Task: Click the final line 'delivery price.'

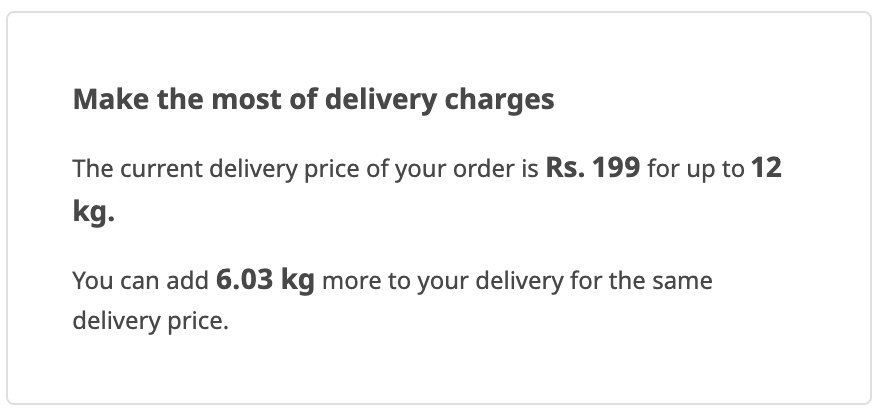Action: (x=151, y=322)
